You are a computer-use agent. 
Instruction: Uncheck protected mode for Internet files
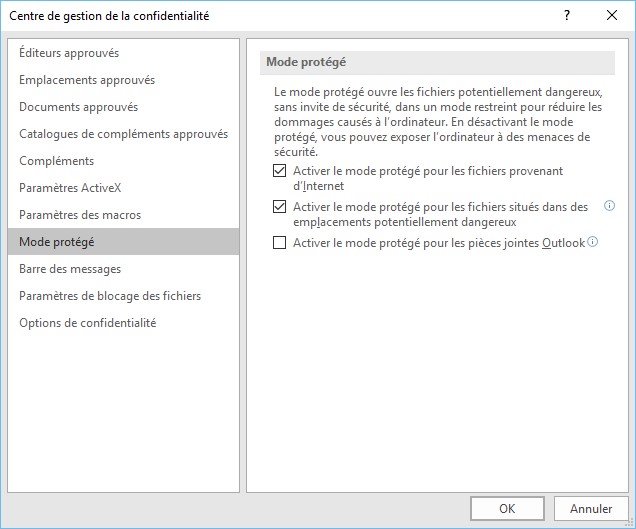(x=279, y=171)
